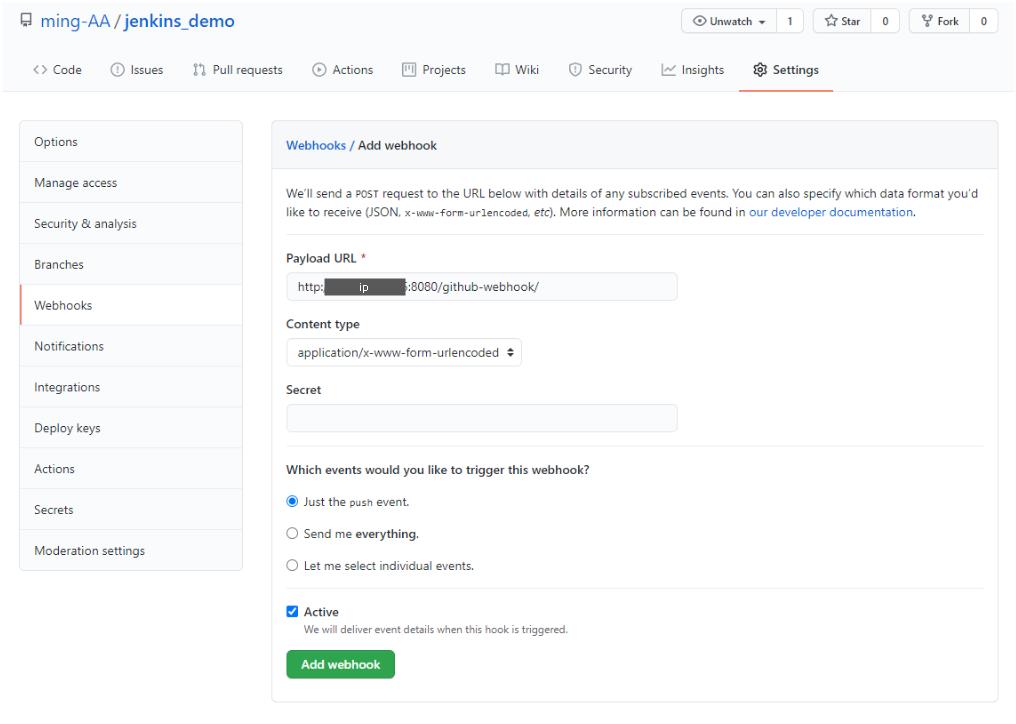This screenshot has width=1016, height=724.
Task: Click the fork icon in Fork button
Action: 927,21
